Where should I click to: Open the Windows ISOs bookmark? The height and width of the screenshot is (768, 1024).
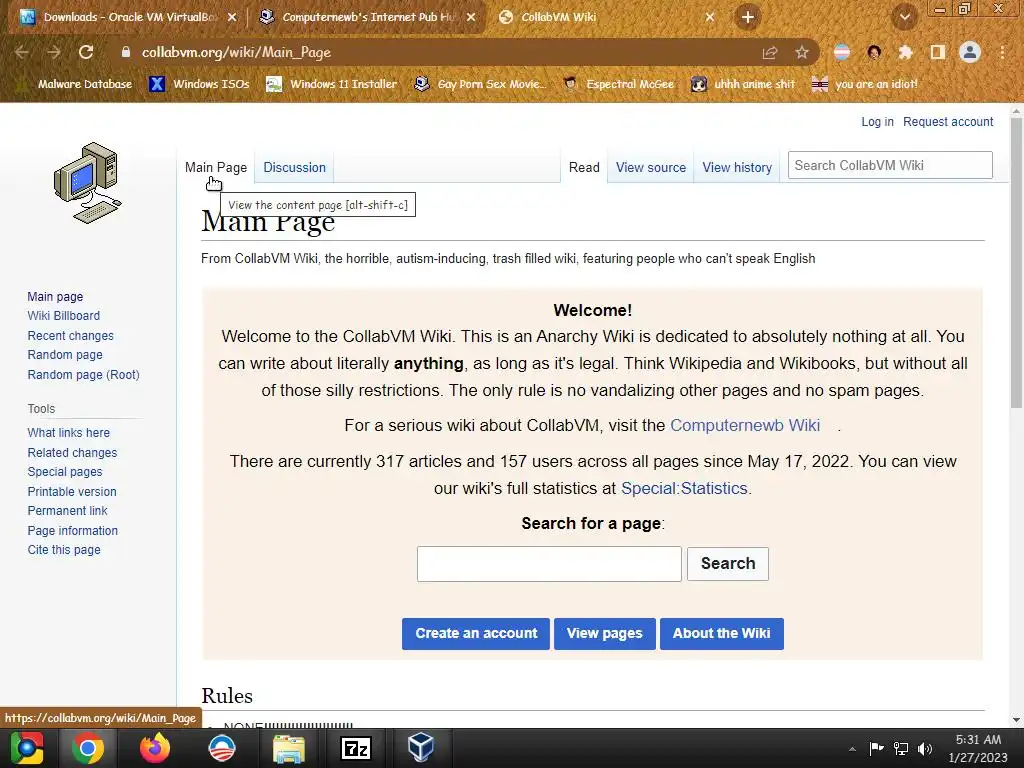pos(200,84)
